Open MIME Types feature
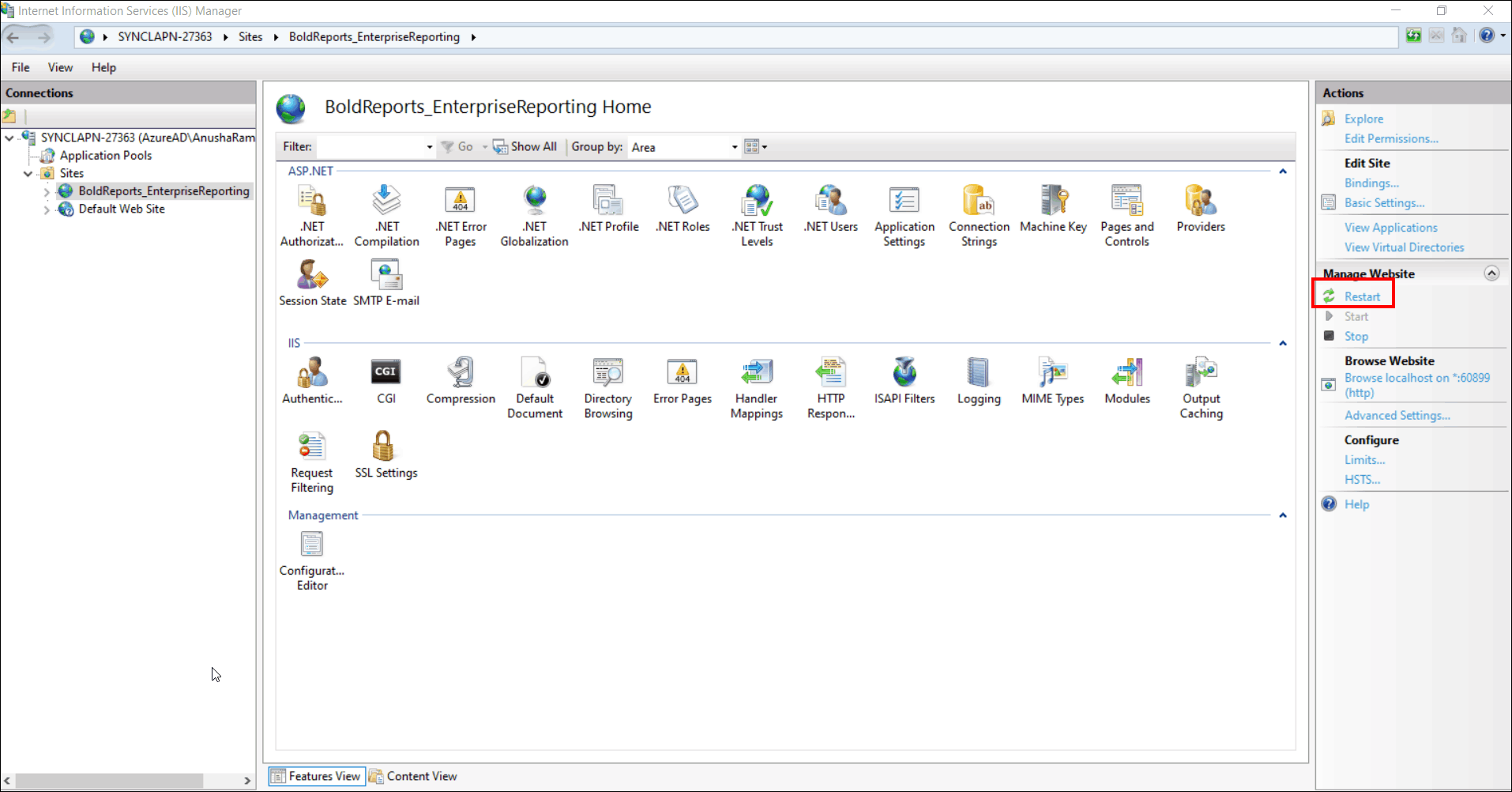Image resolution: width=1512 pixels, height=792 pixels. click(x=1053, y=381)
